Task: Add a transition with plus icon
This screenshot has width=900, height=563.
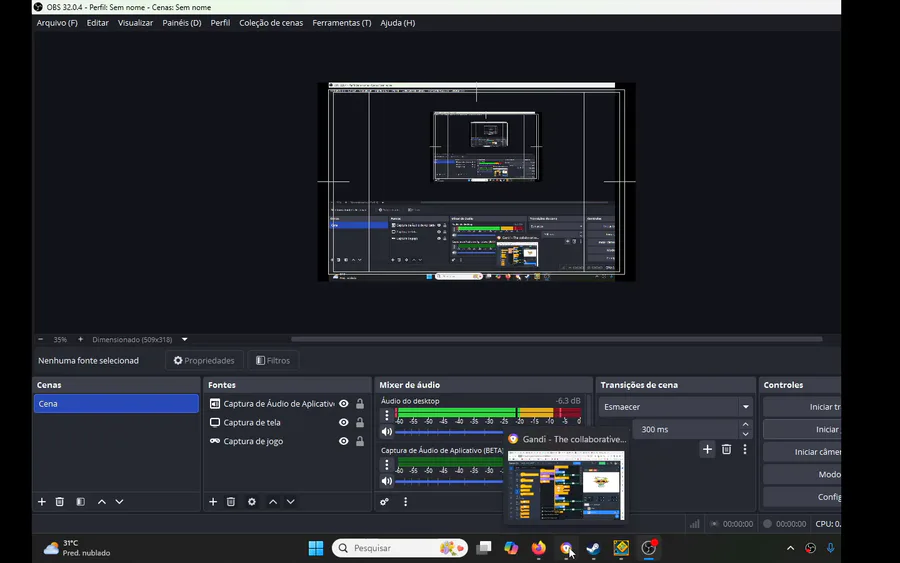Action: pos(707,449)
